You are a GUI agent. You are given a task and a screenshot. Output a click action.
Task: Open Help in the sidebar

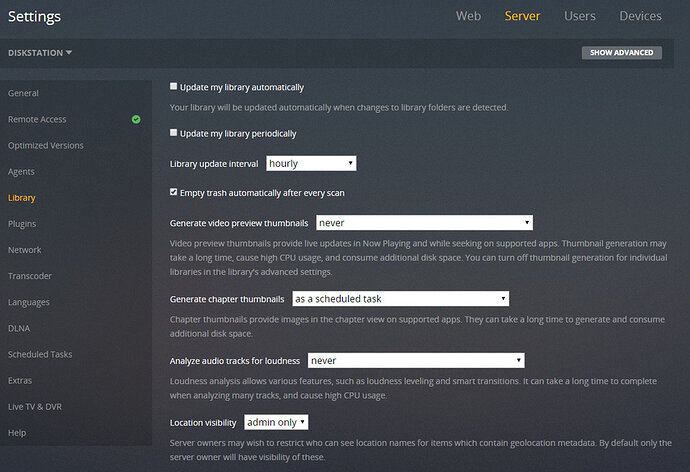[17, 433]
